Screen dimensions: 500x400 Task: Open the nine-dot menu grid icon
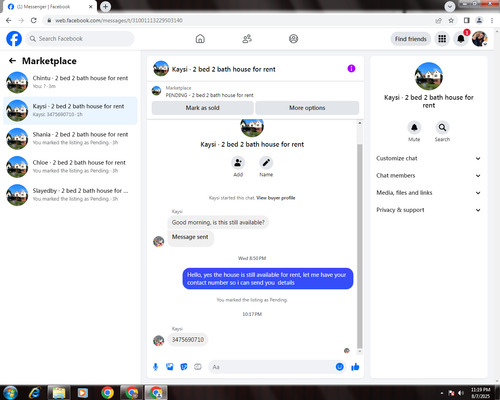point(442,39)
